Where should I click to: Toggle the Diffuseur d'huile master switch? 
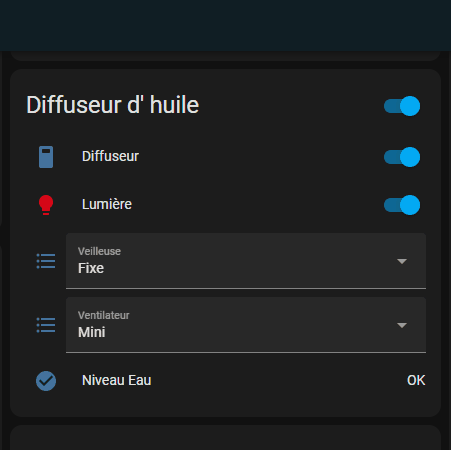pyautogui.click(x=402, y=106)
